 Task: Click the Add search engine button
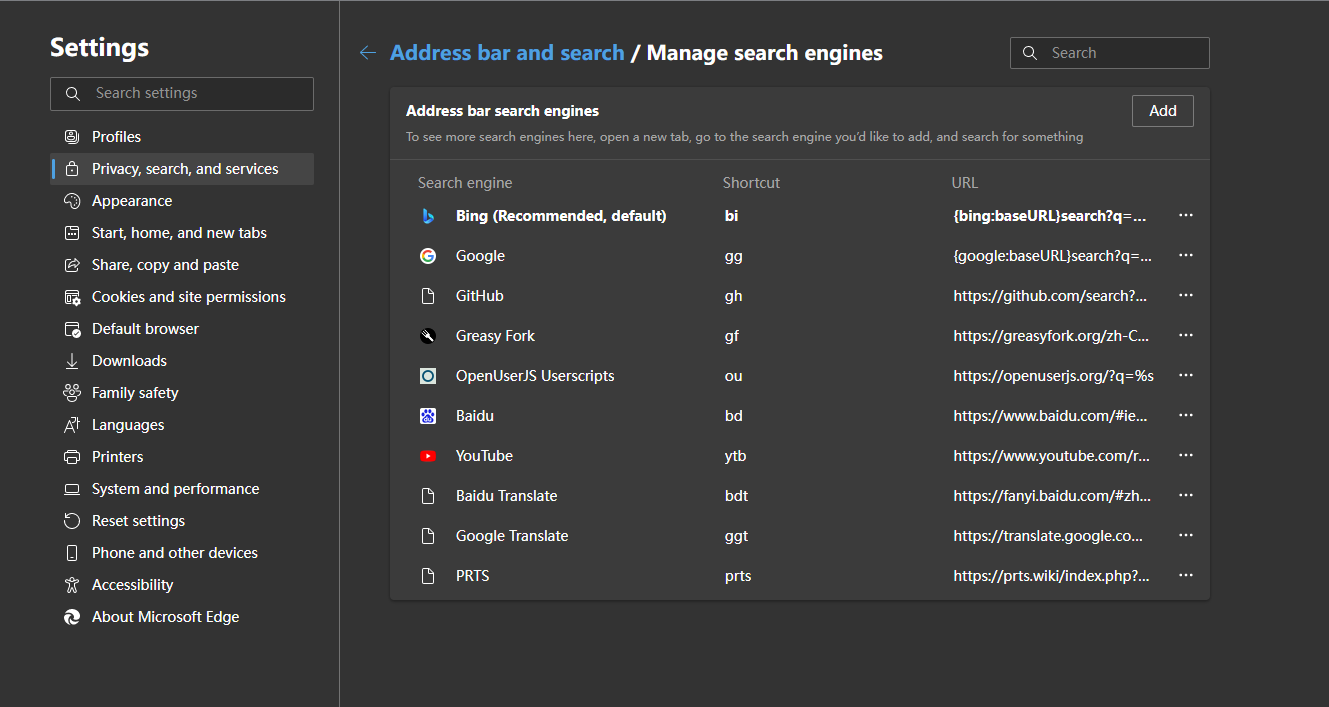coord(1163,111)
